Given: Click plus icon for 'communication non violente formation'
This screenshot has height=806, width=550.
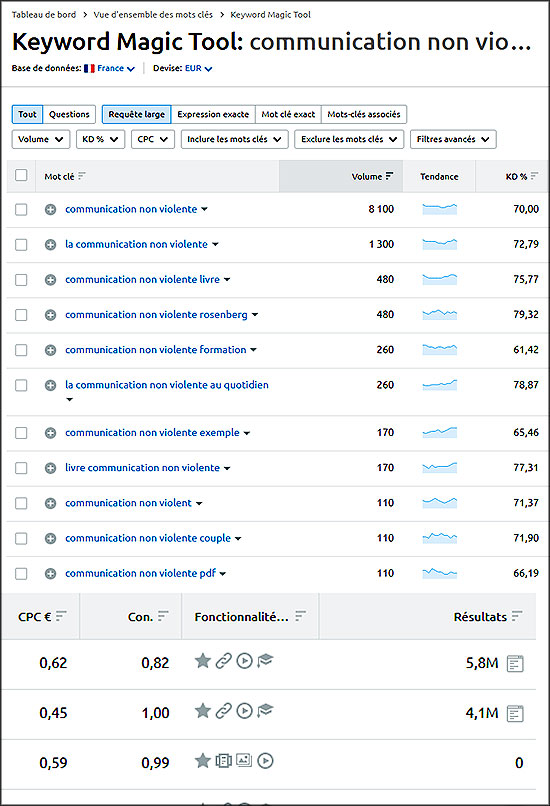Looking at the screenshot, I should point(50,350).
